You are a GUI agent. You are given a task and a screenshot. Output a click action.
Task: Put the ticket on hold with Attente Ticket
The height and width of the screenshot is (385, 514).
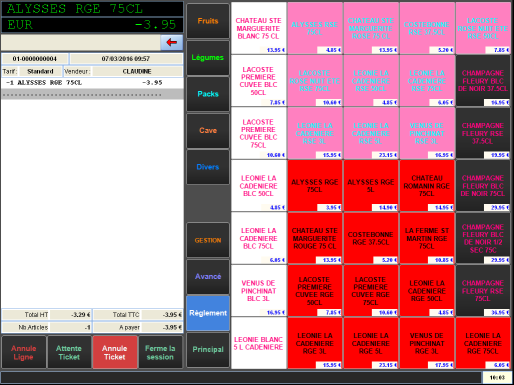click(x=69, y=352)
